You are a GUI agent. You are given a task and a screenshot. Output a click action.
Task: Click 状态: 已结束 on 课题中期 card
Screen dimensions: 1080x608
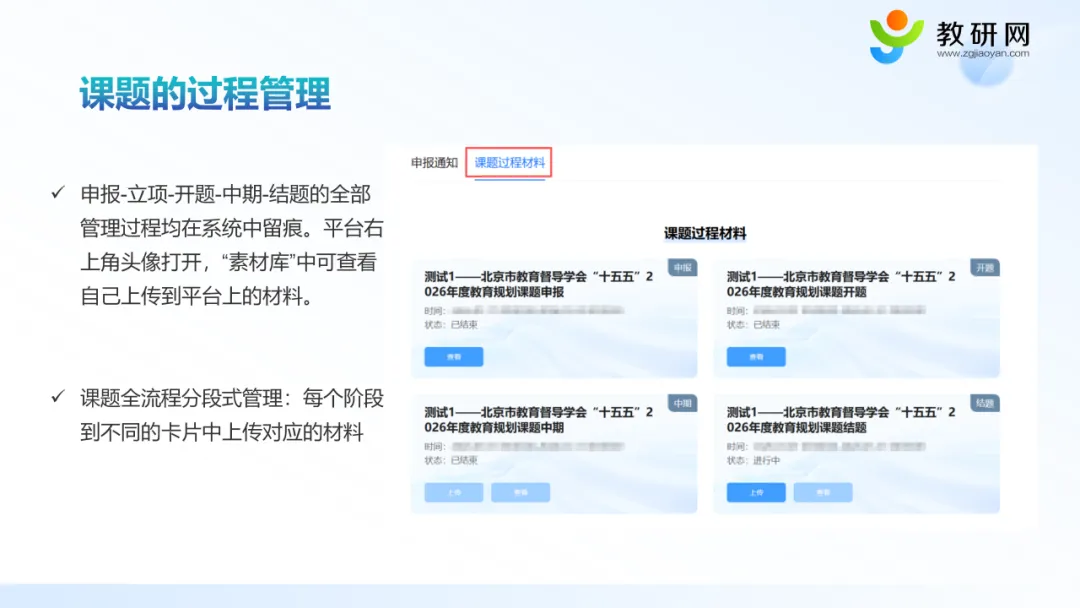[x=451, y=460]
